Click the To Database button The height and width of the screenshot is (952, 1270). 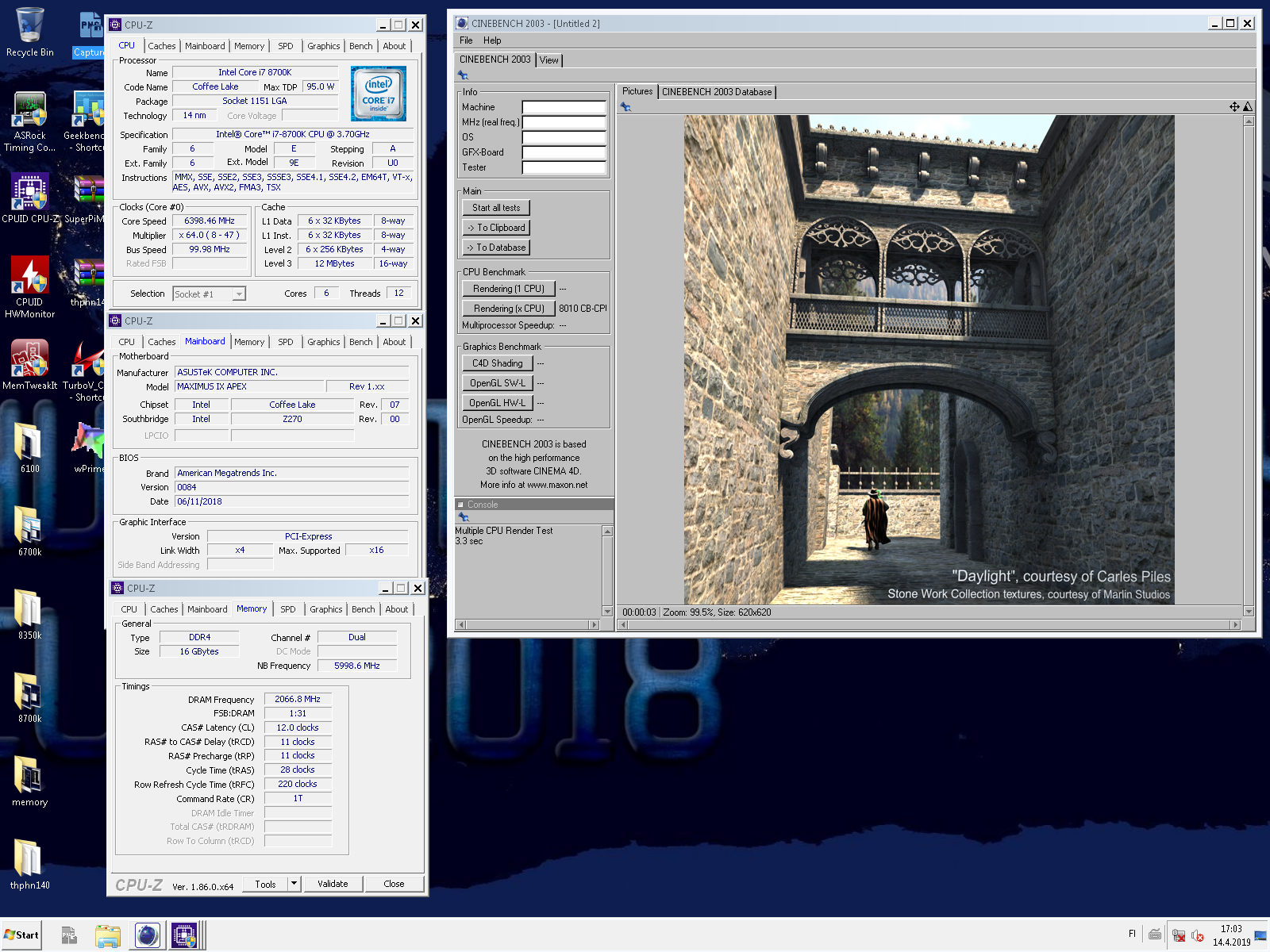coord(496,248)
